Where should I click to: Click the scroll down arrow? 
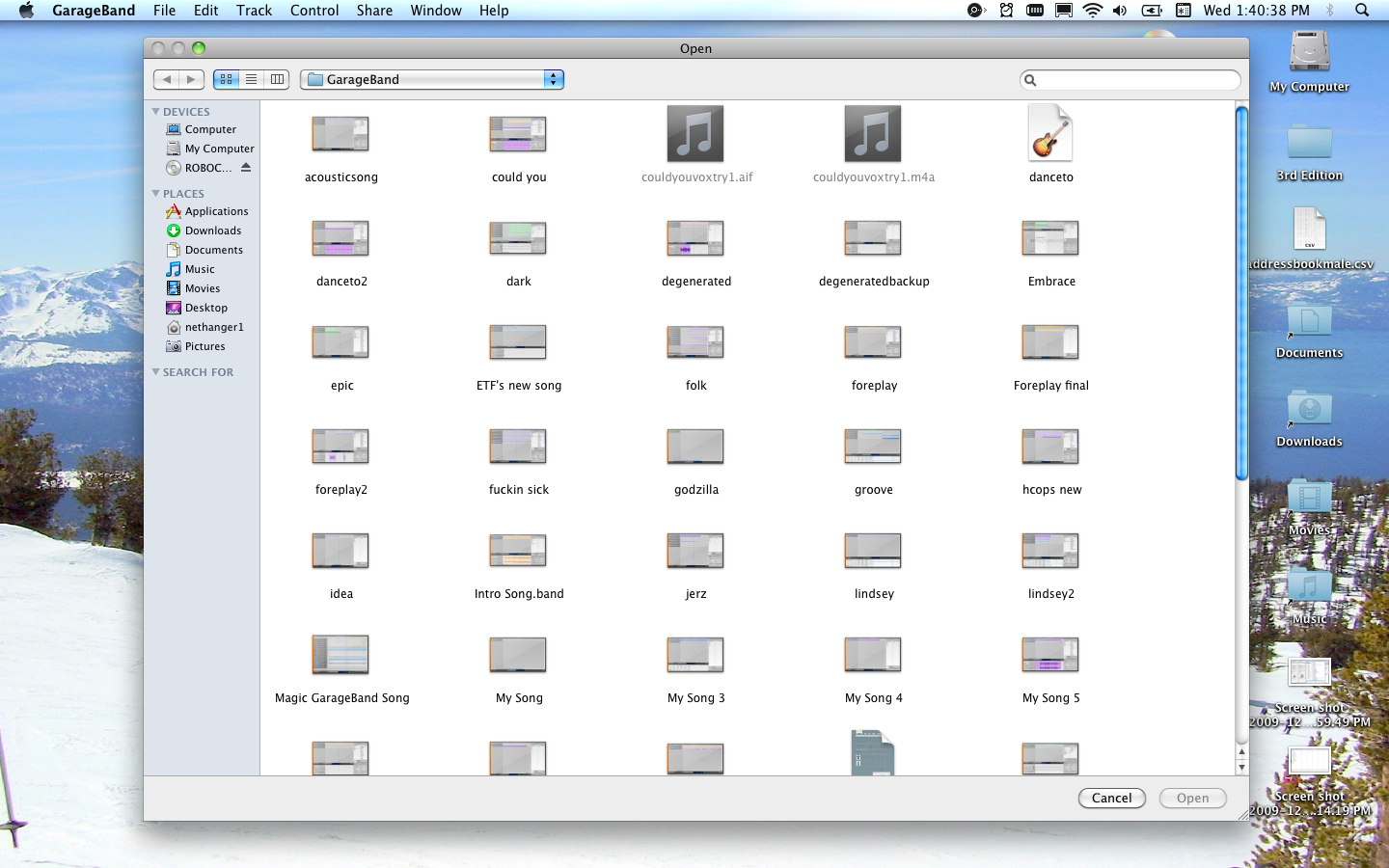[1242, 768]
